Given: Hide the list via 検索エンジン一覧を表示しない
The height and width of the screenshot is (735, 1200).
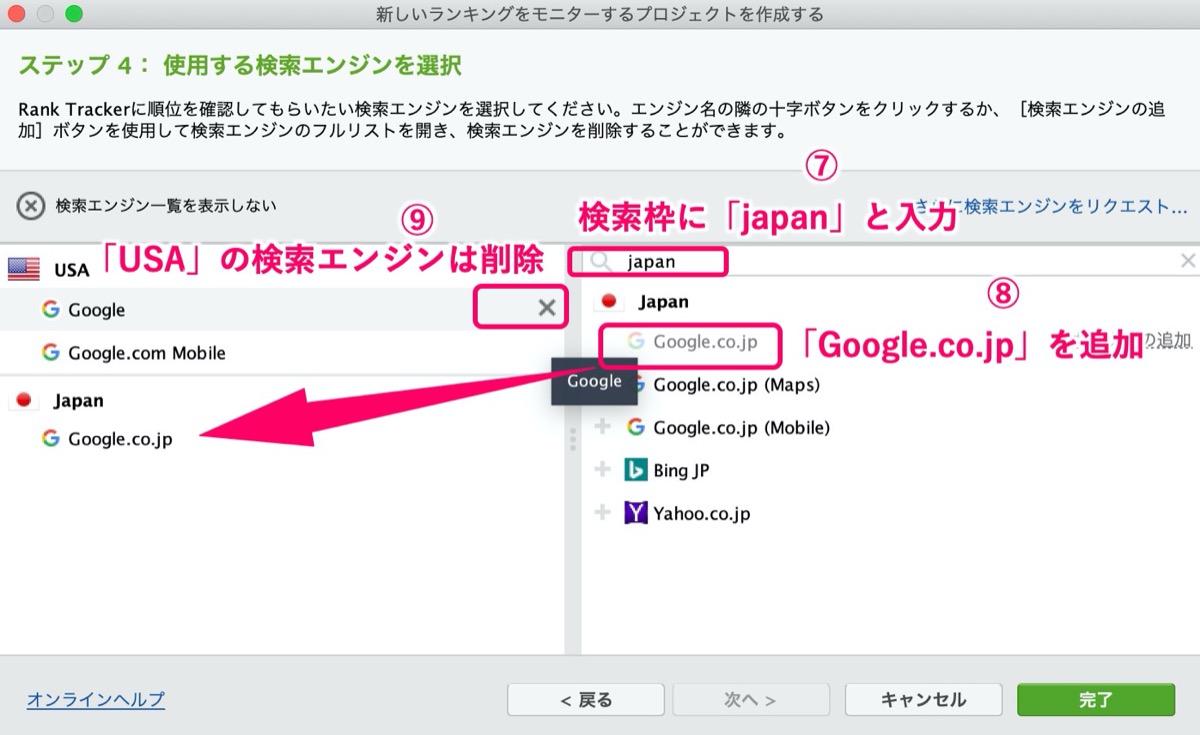Looking at the screenshot, I should [166, 206].
